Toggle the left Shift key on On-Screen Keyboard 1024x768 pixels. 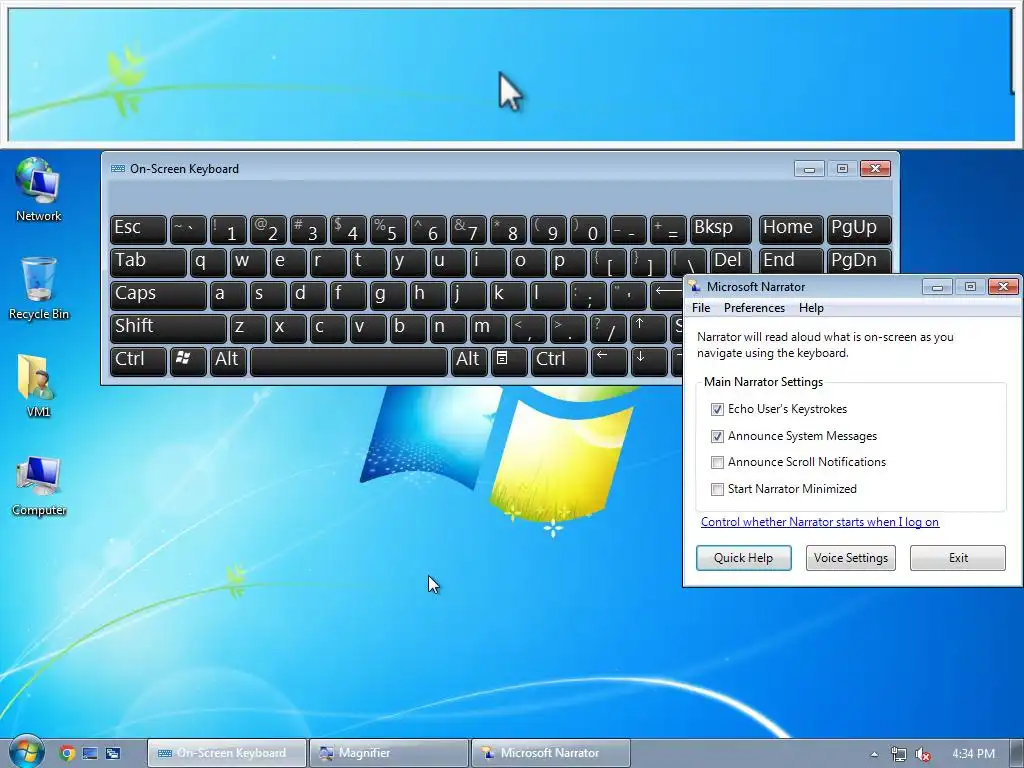click(x=168, y=328)
